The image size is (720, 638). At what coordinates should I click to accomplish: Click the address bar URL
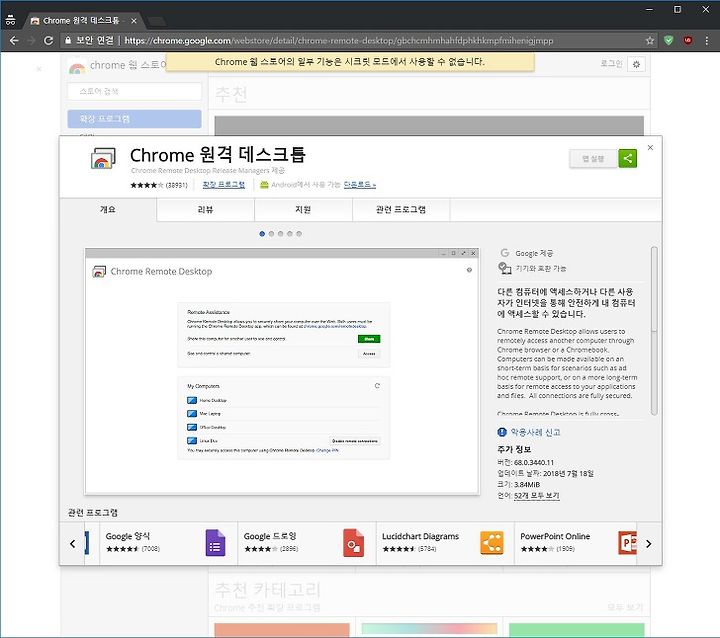pos(339,40)
